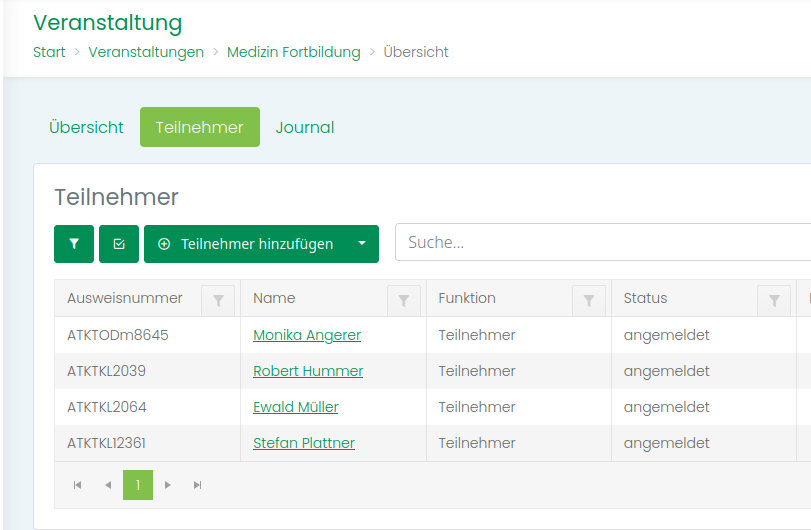Open the Status column filter
This screenshot has width=811, height=530.
coord(774,299)
